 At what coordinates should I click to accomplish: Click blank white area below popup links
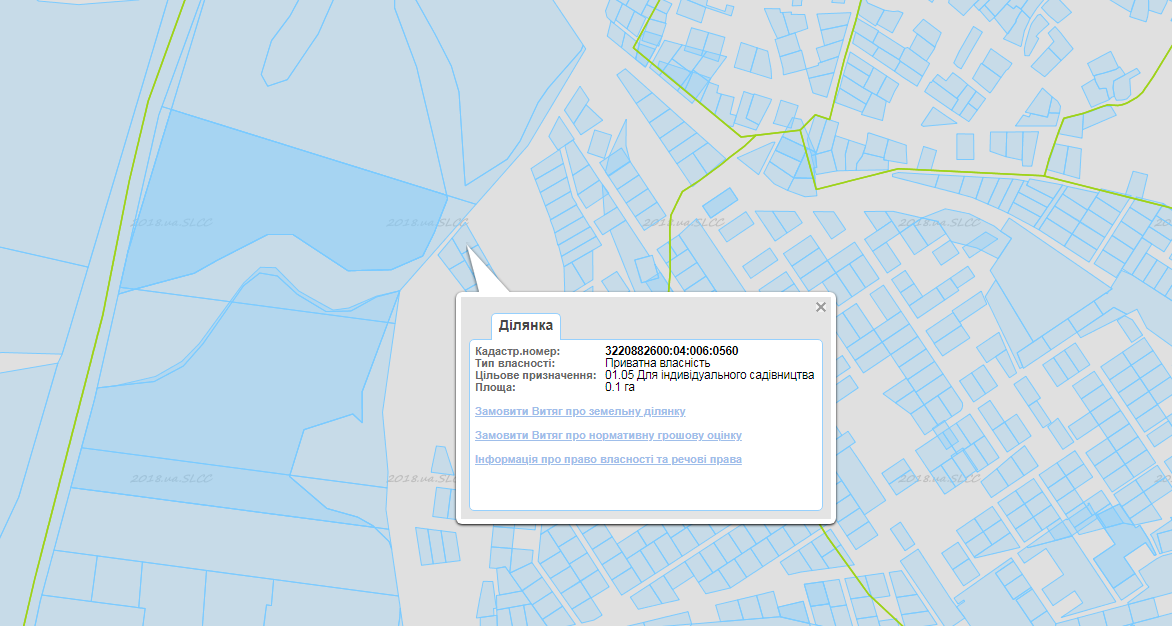pos(645,490)
